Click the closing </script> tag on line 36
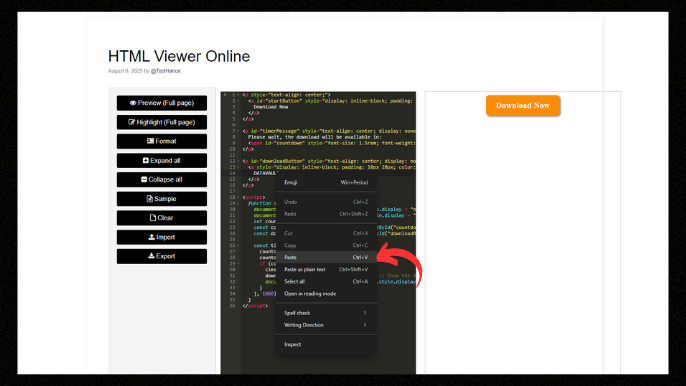Viewport: 686px width, 386px height. point(255,306)
